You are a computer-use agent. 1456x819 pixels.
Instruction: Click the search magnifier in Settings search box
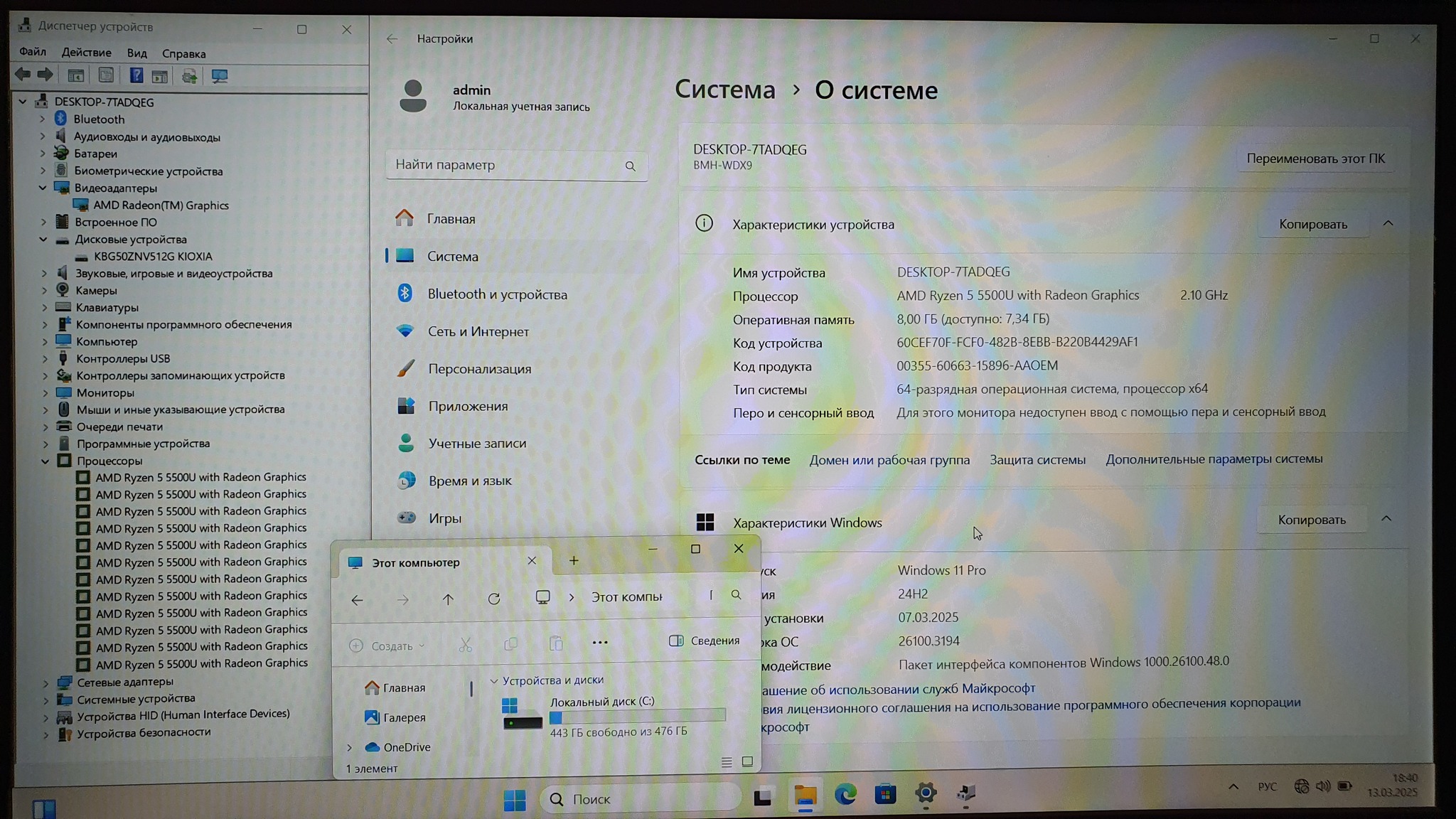630,166
